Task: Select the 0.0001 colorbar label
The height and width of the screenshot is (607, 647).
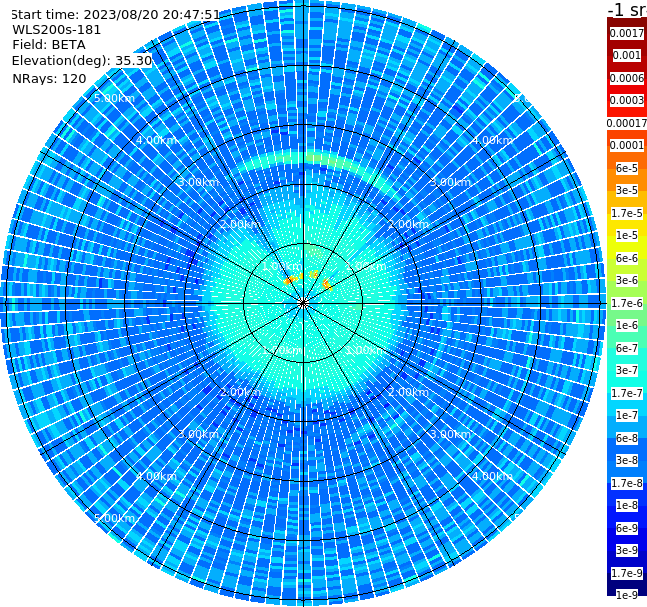Action: 627,145
